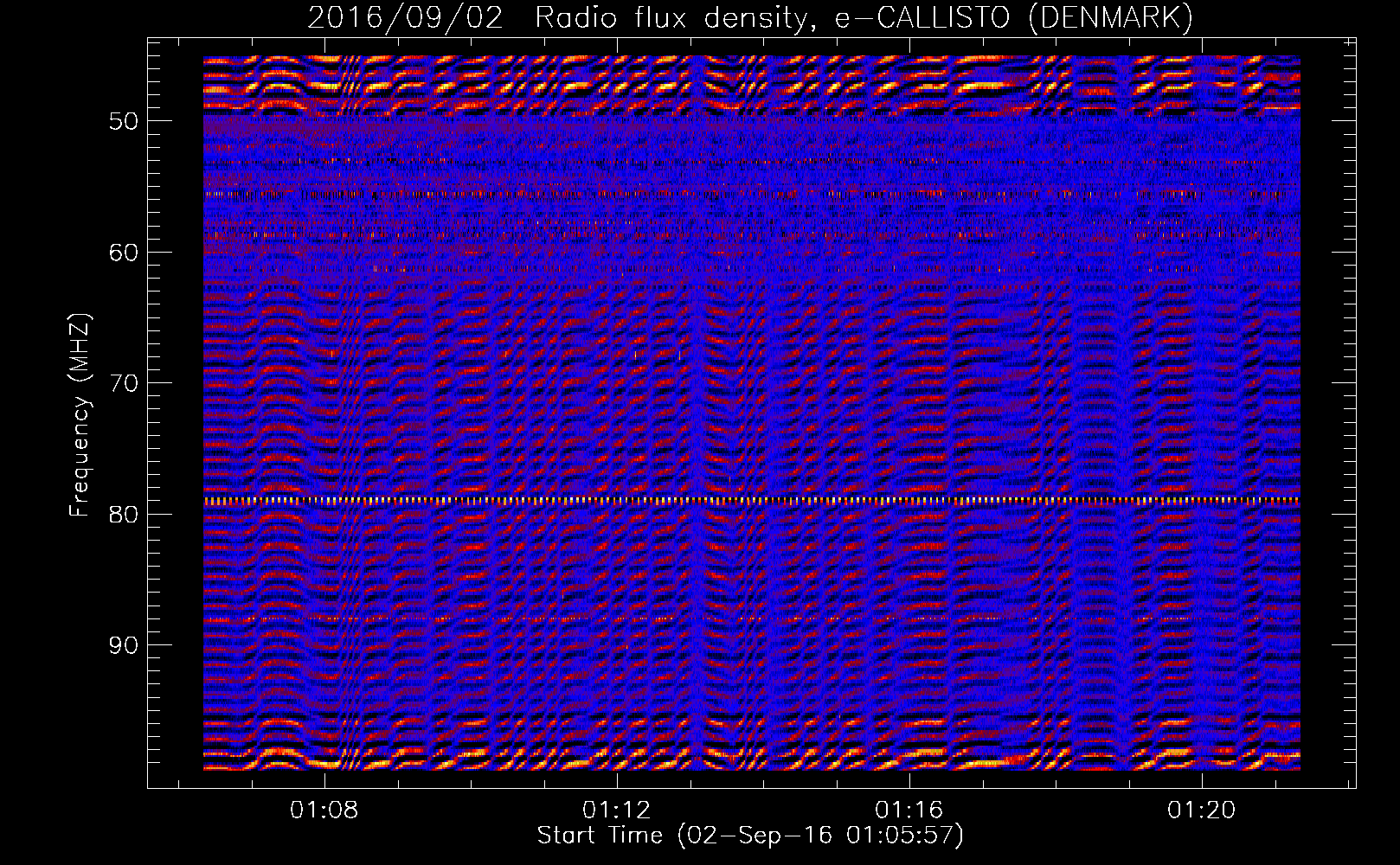The height and width of the screenshot is (865, 1400).
Task: Click the "Frequency (MHZ)" y-axis label
Action: [x=80, y=415]
